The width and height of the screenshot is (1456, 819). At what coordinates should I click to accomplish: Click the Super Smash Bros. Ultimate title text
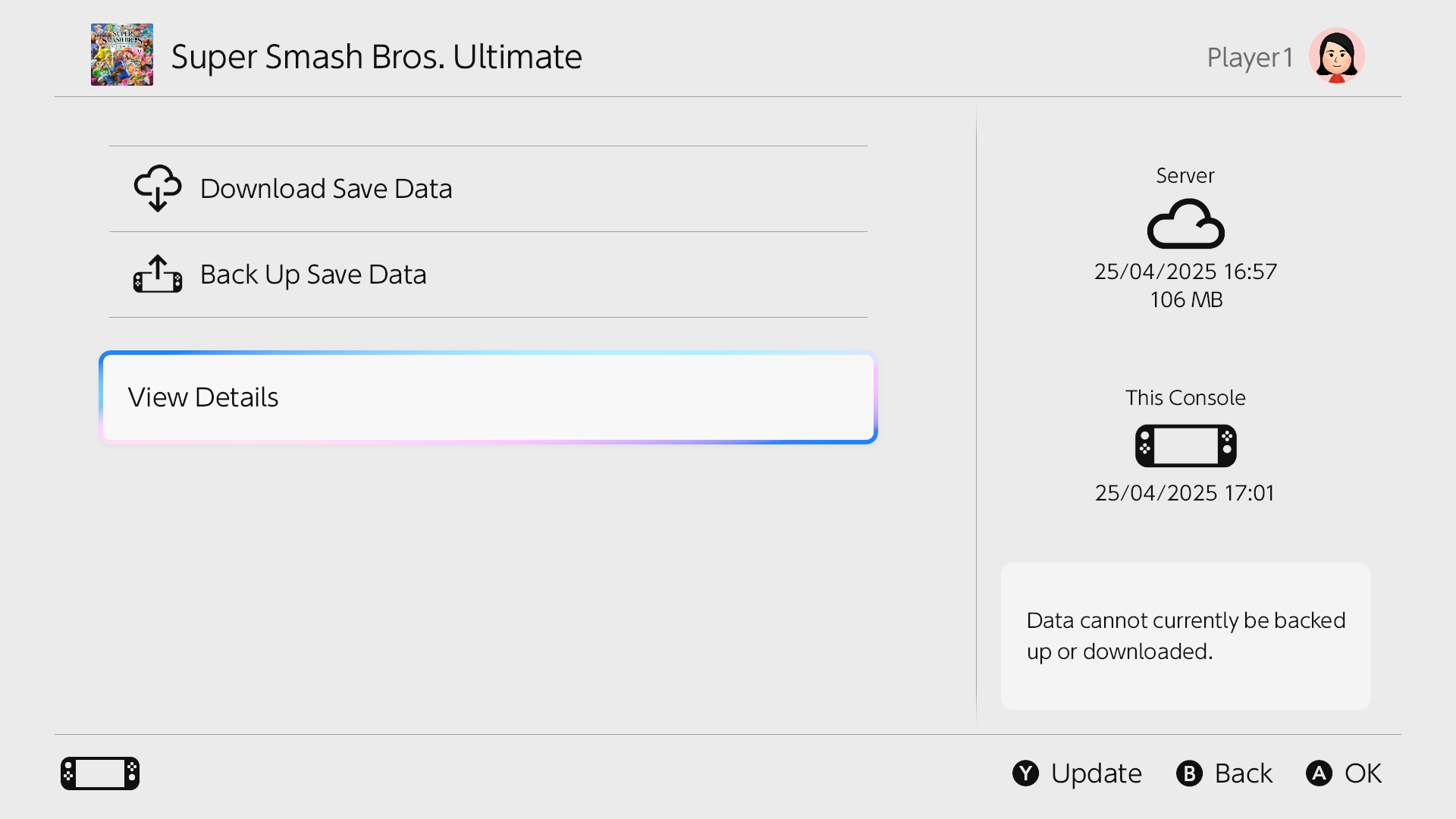tap(376, 57)
